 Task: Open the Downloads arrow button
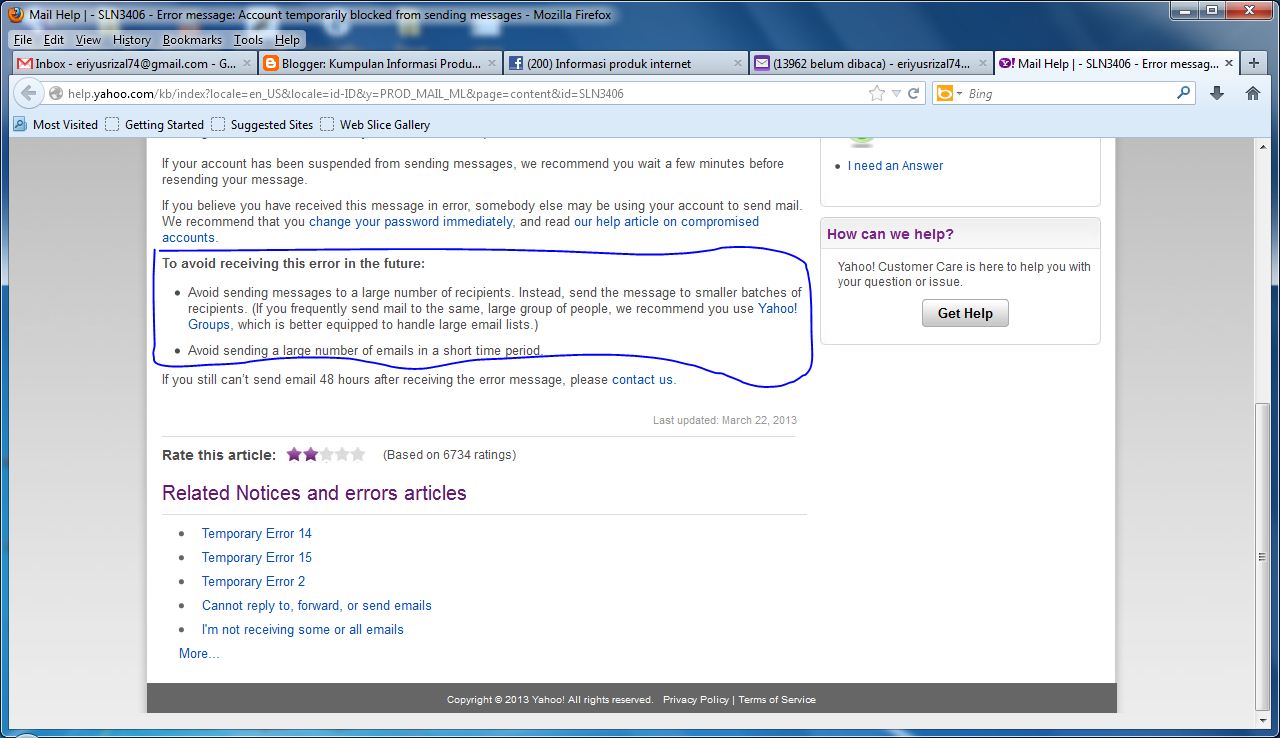click(1217, 93)
